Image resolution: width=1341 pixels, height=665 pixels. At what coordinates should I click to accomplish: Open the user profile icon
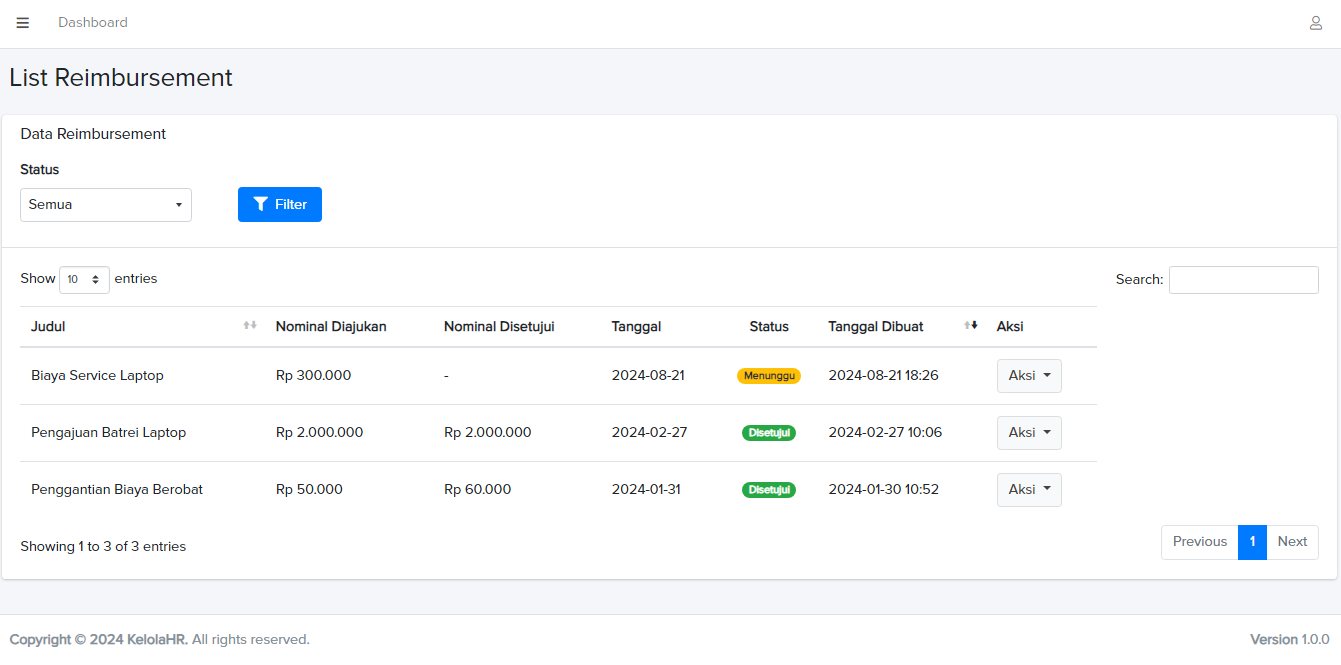(1316, 23)
